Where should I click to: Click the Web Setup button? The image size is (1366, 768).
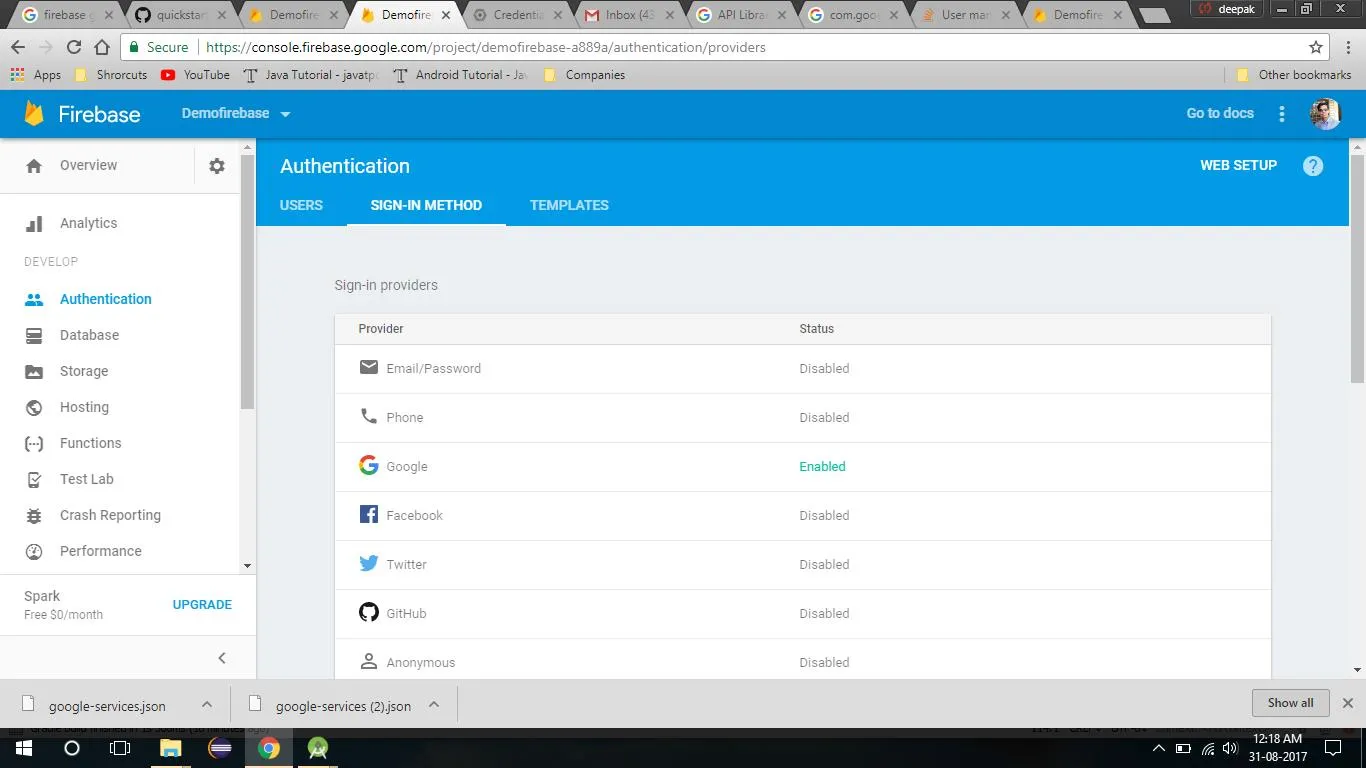pos(1238,166)
